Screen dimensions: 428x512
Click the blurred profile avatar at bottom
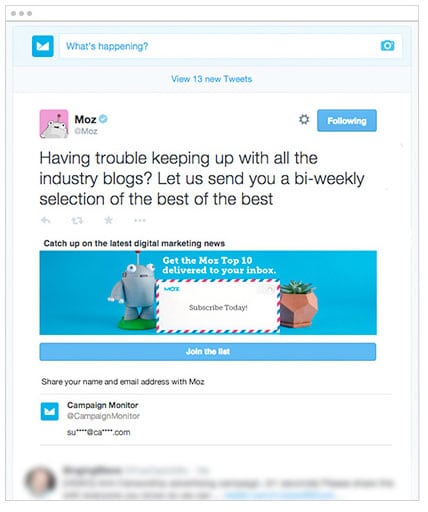[41, 481]
